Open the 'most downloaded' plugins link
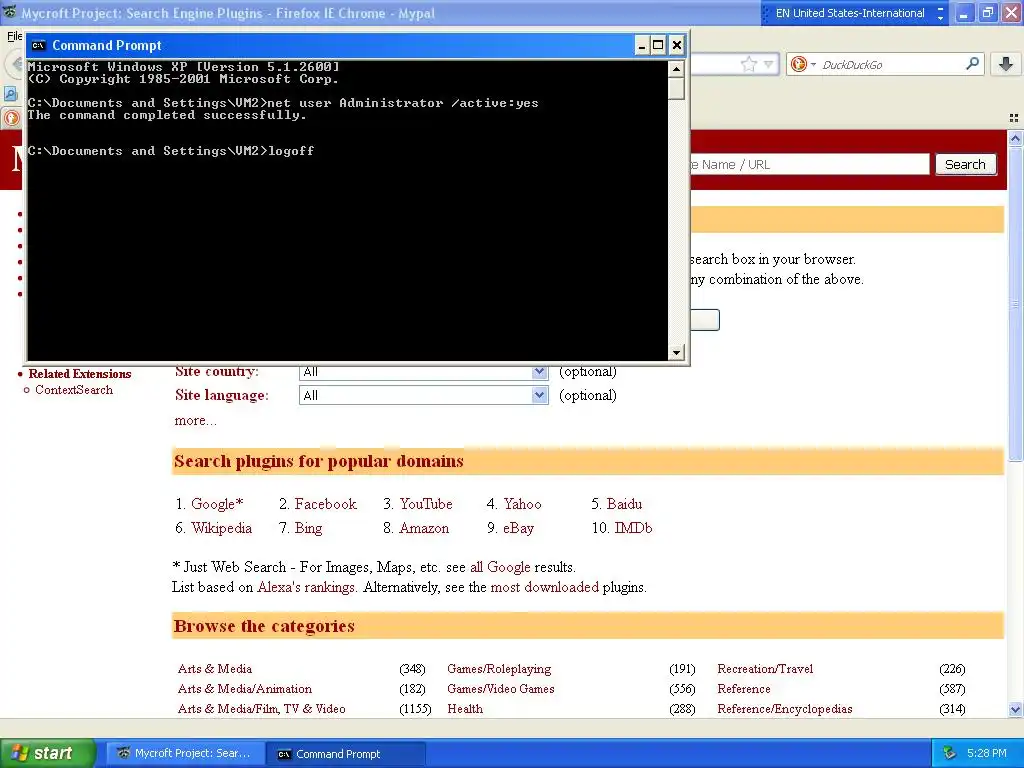The image size is (1024, 768). pos(544,587)
